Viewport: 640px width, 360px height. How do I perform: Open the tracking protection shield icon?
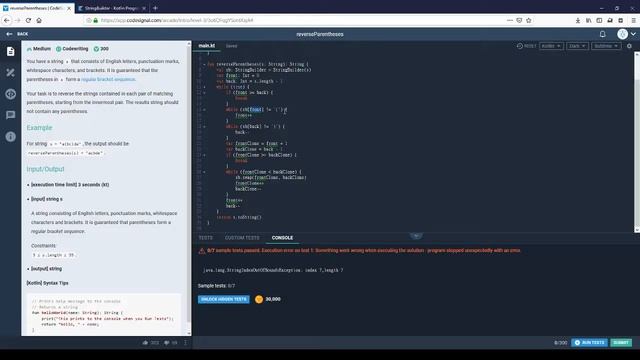(x=89, y=20)
